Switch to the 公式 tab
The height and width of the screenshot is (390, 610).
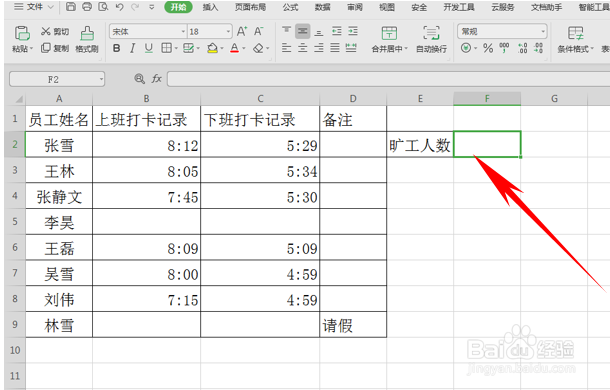point(290,7)
